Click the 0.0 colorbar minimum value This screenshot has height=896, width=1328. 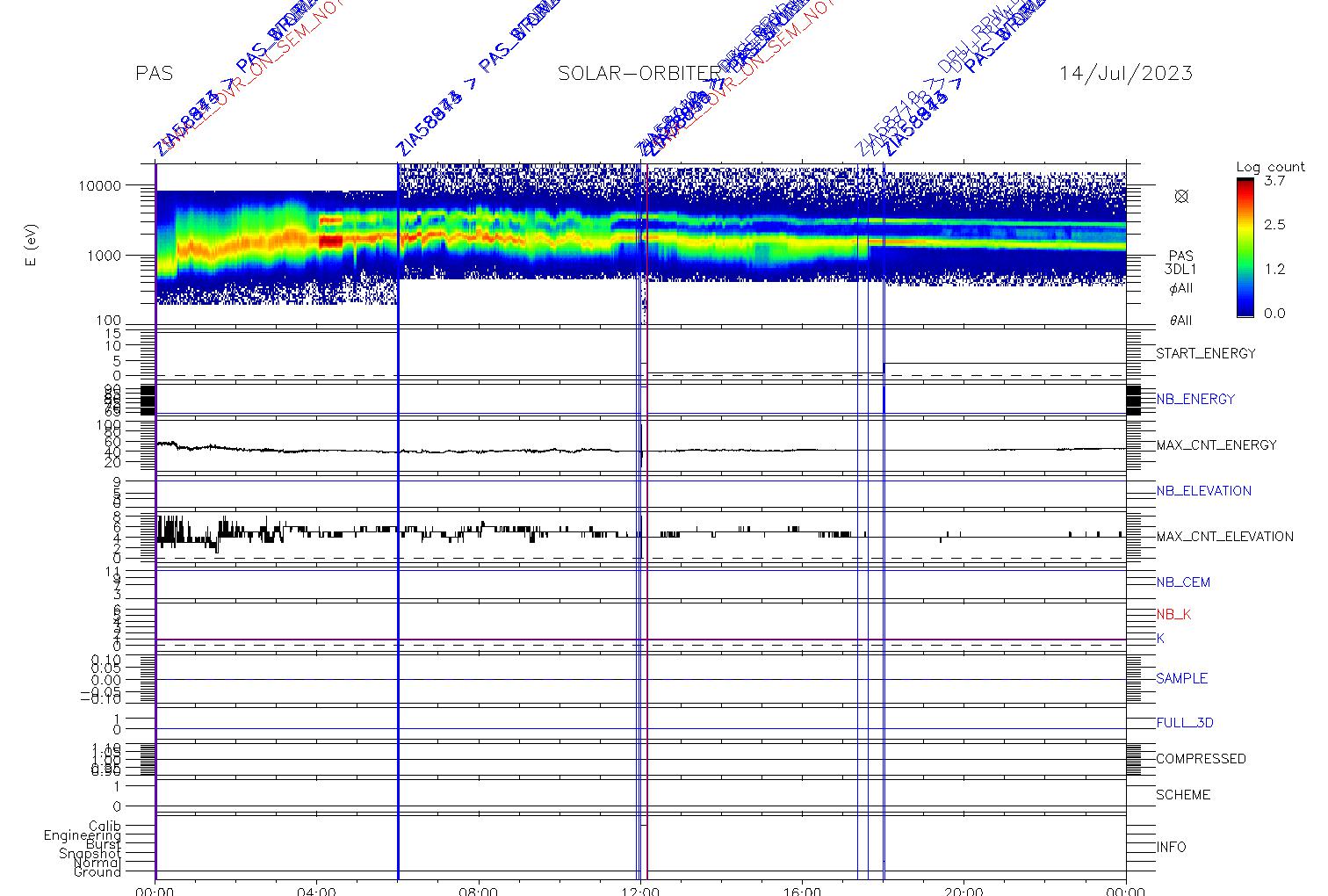(1274, 314)
